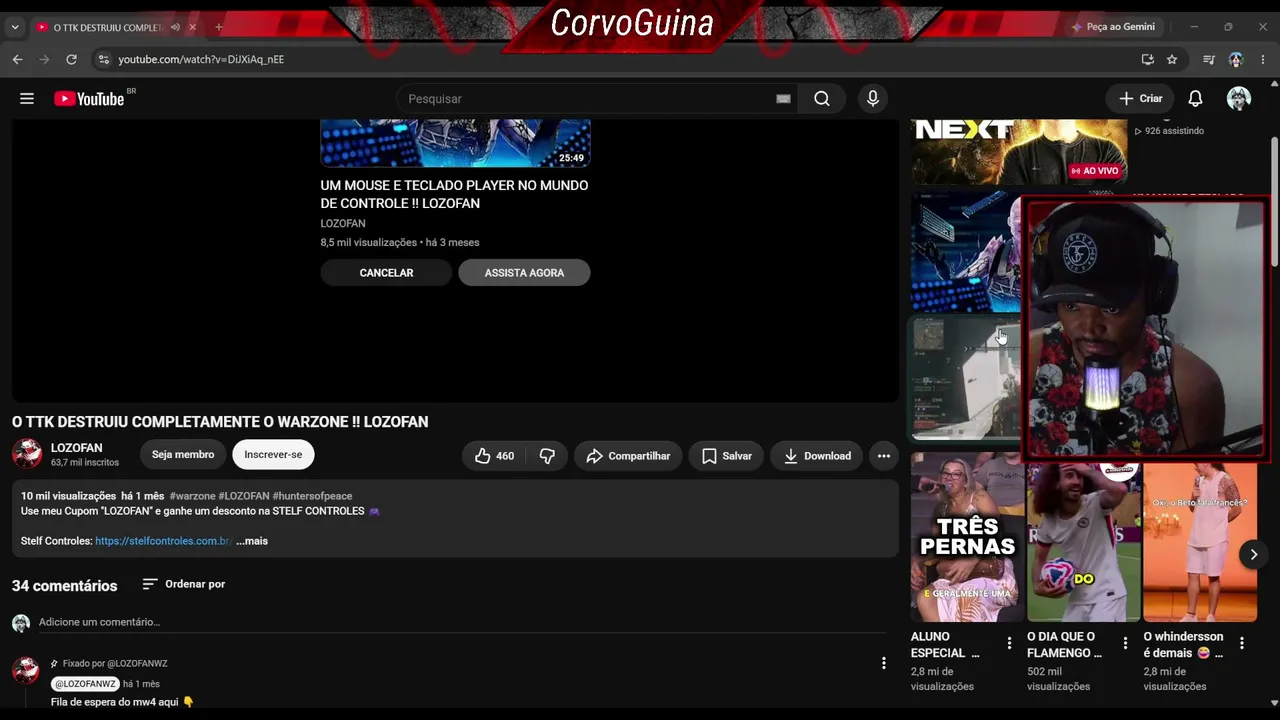Click the video title O TTK DESTRUIU COMPLETAMENTE
The image size is (1280, 720).
pyautogui.click(x=220, y=422)
